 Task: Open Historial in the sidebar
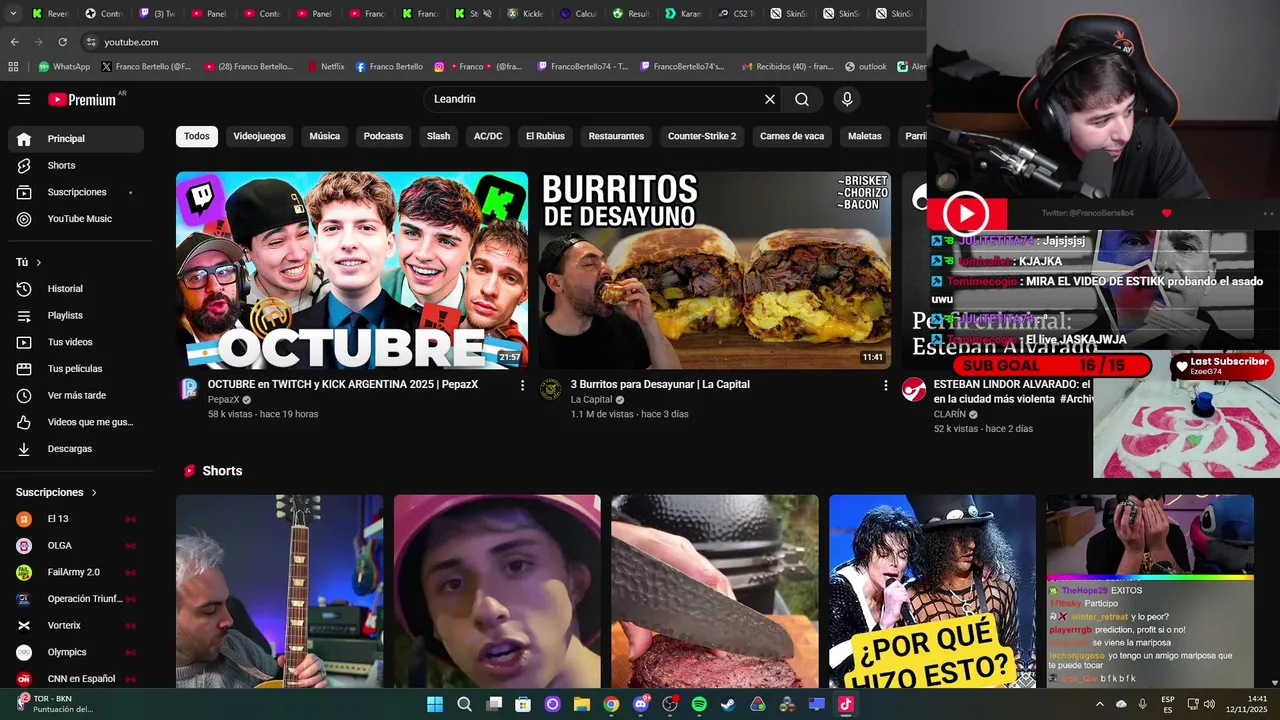76,289
